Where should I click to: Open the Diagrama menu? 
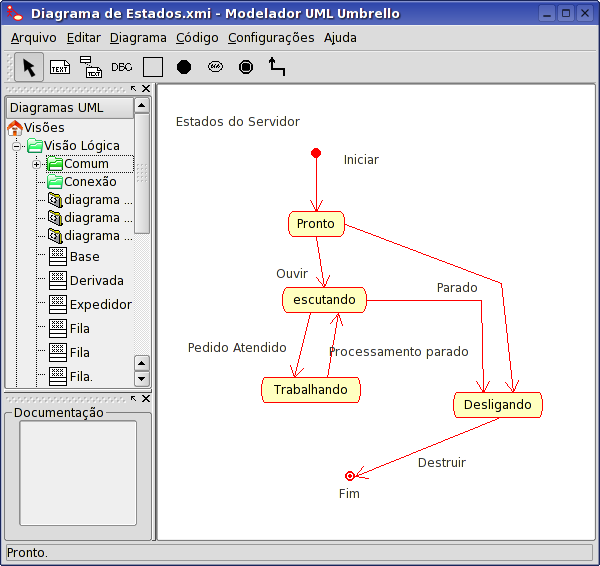(138, 38)
